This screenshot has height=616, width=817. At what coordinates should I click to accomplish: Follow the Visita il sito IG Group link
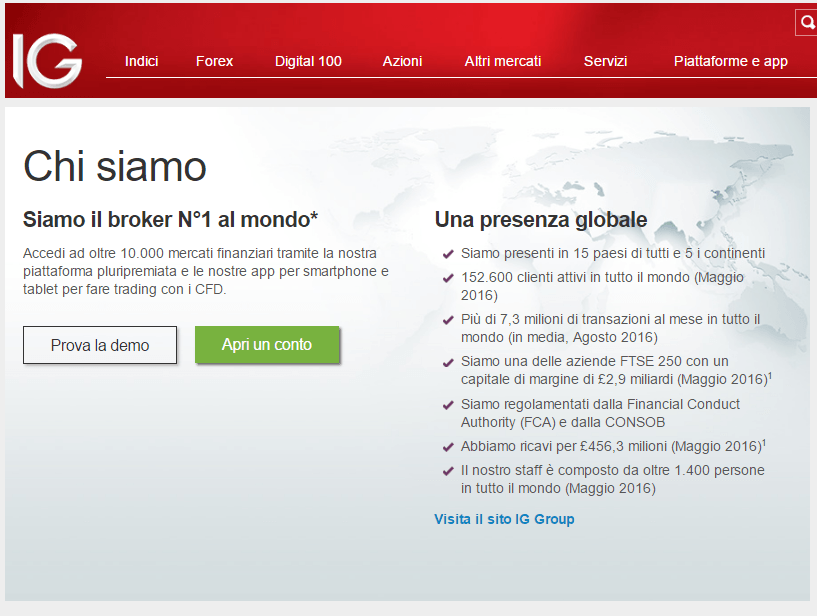(504, 519)
